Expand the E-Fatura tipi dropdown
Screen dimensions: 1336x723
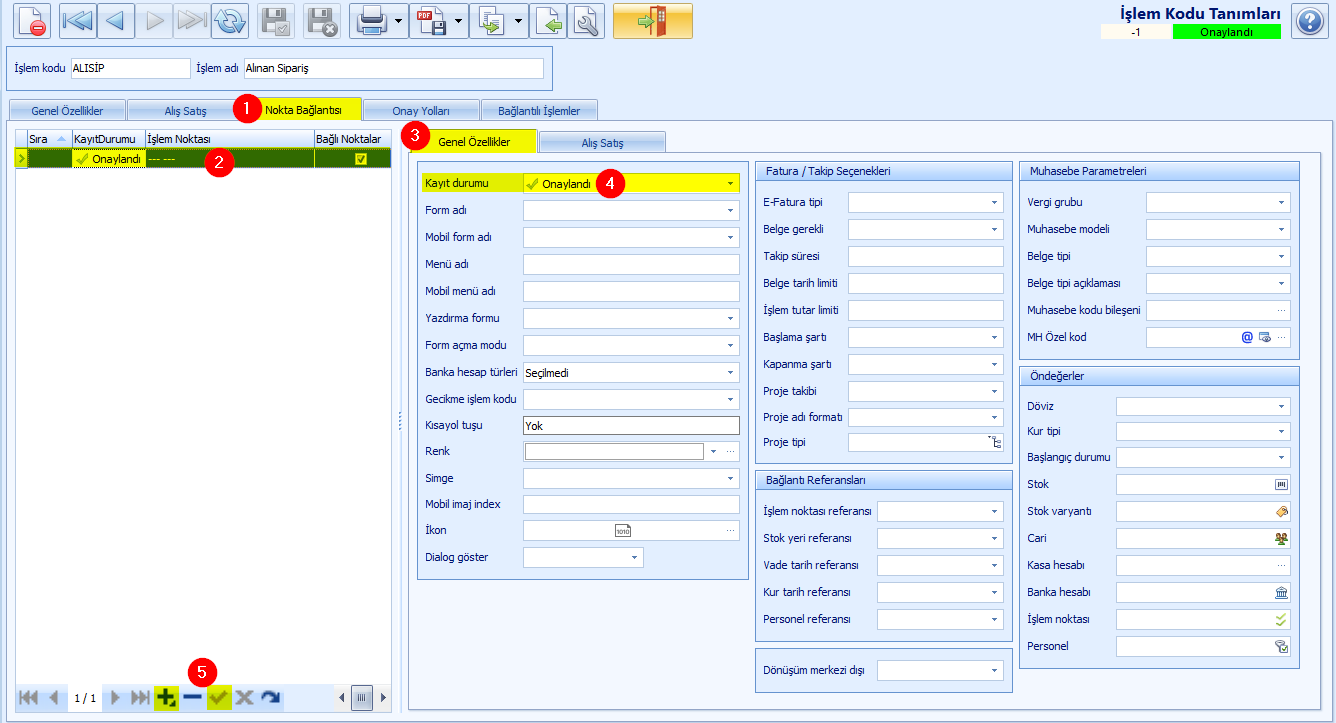(995, 202)
